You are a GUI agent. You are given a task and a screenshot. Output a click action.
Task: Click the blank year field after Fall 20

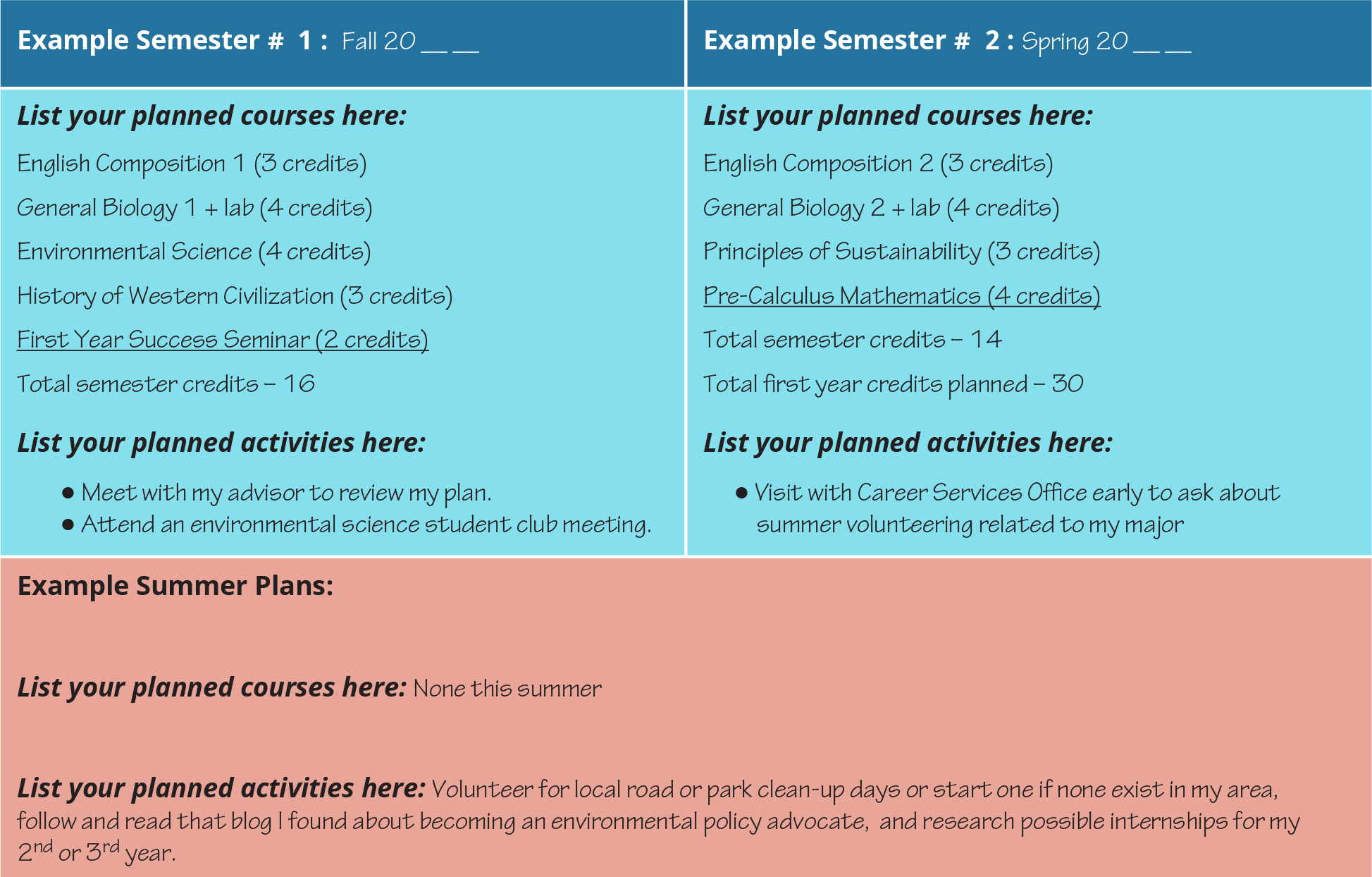tap(450, 42)
